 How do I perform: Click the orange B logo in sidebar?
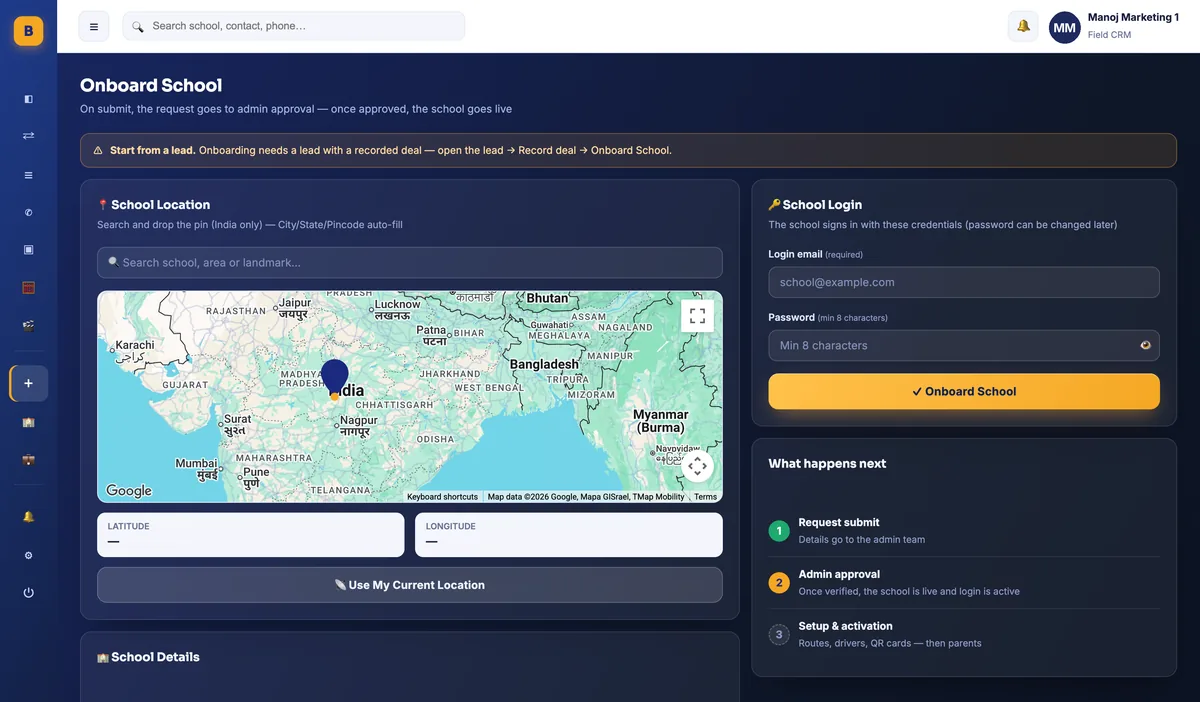28,31
